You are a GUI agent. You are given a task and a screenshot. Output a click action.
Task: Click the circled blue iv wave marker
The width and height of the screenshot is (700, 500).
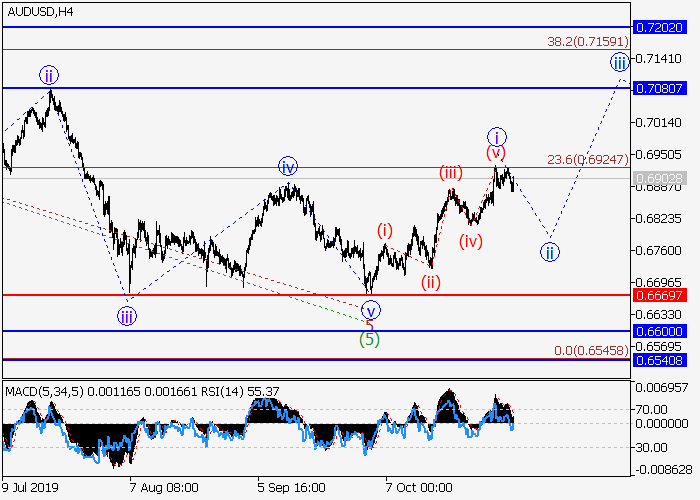click(288, 166)
